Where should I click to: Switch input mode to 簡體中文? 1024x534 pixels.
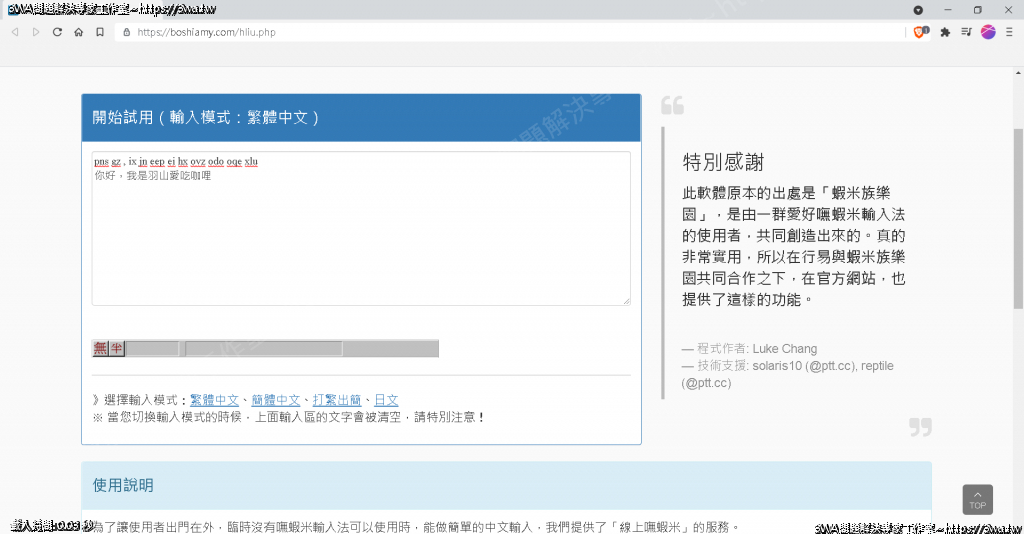275,400
